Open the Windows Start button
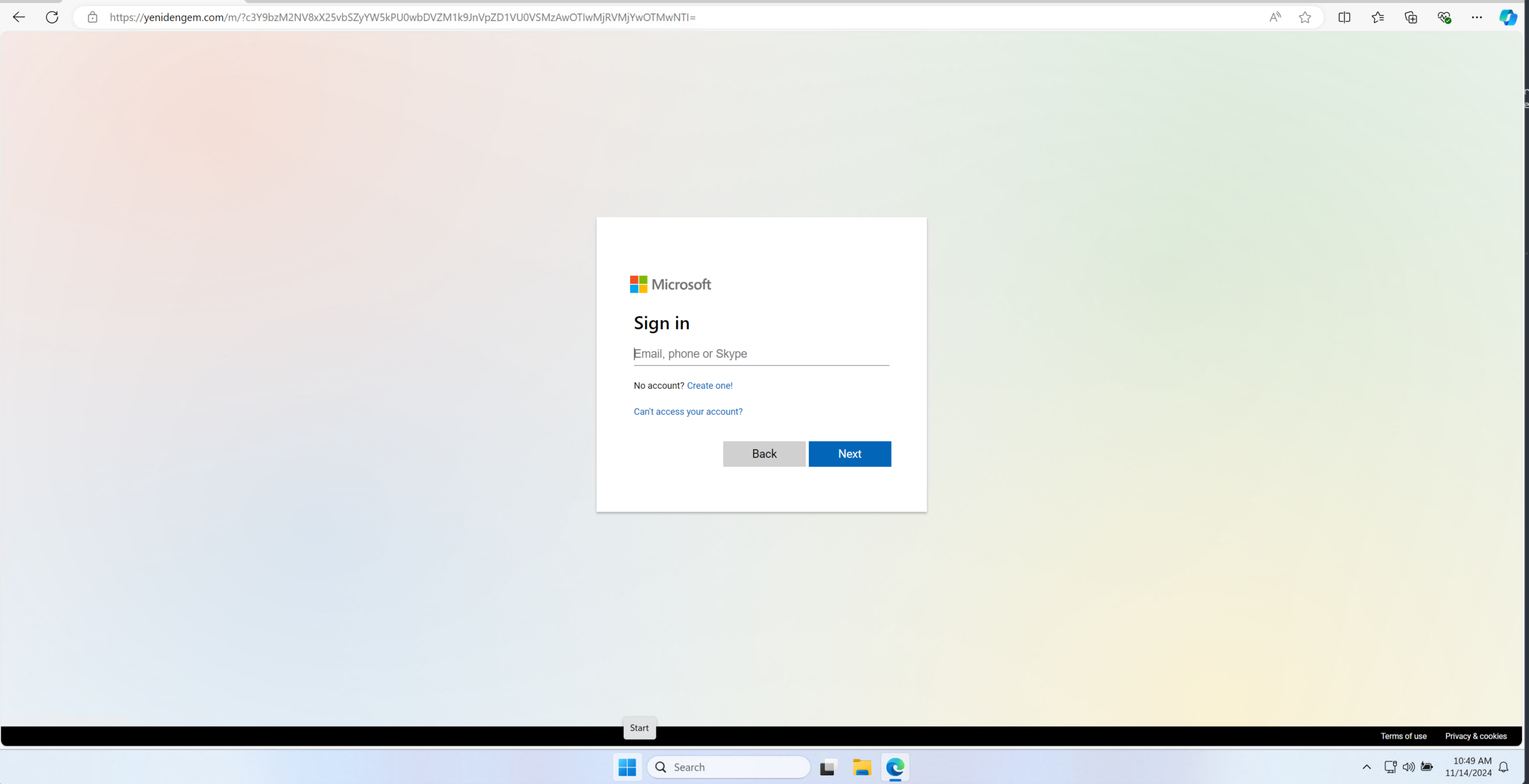This screenshot has width=1529, height=784. point(627,767)
